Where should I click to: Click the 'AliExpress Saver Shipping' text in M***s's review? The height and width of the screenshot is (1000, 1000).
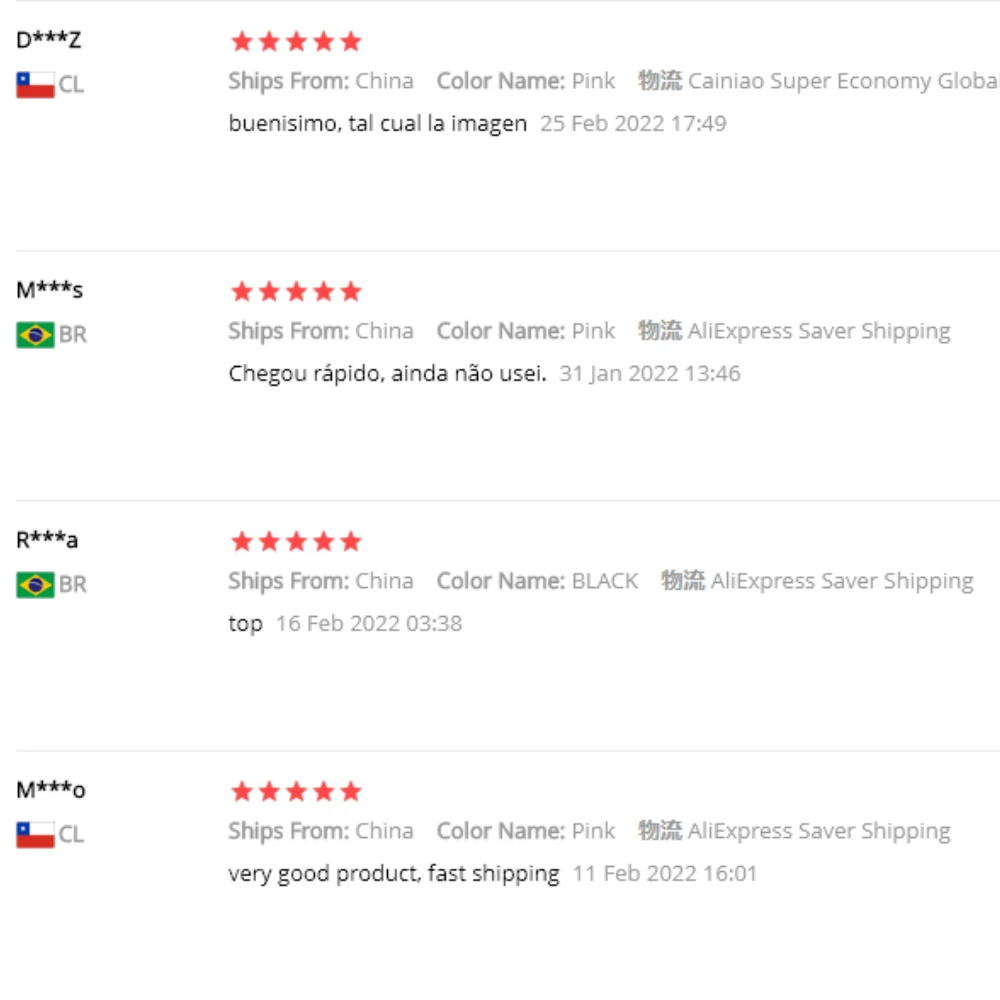click(x=818, y=331)
